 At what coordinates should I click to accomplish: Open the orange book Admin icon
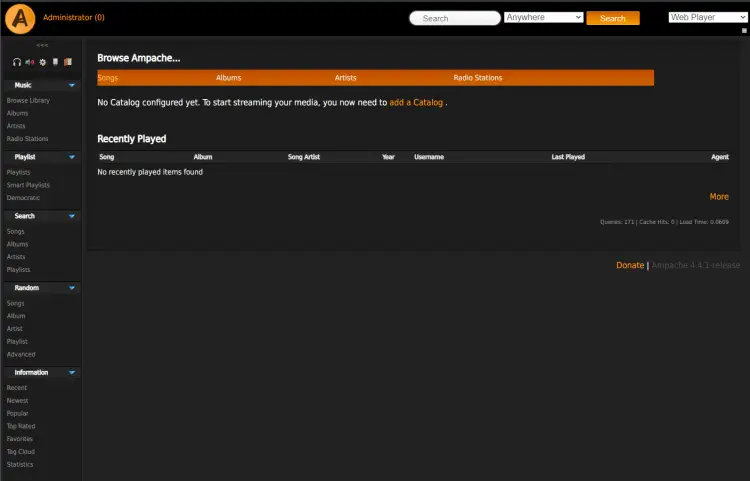(68, 62)
